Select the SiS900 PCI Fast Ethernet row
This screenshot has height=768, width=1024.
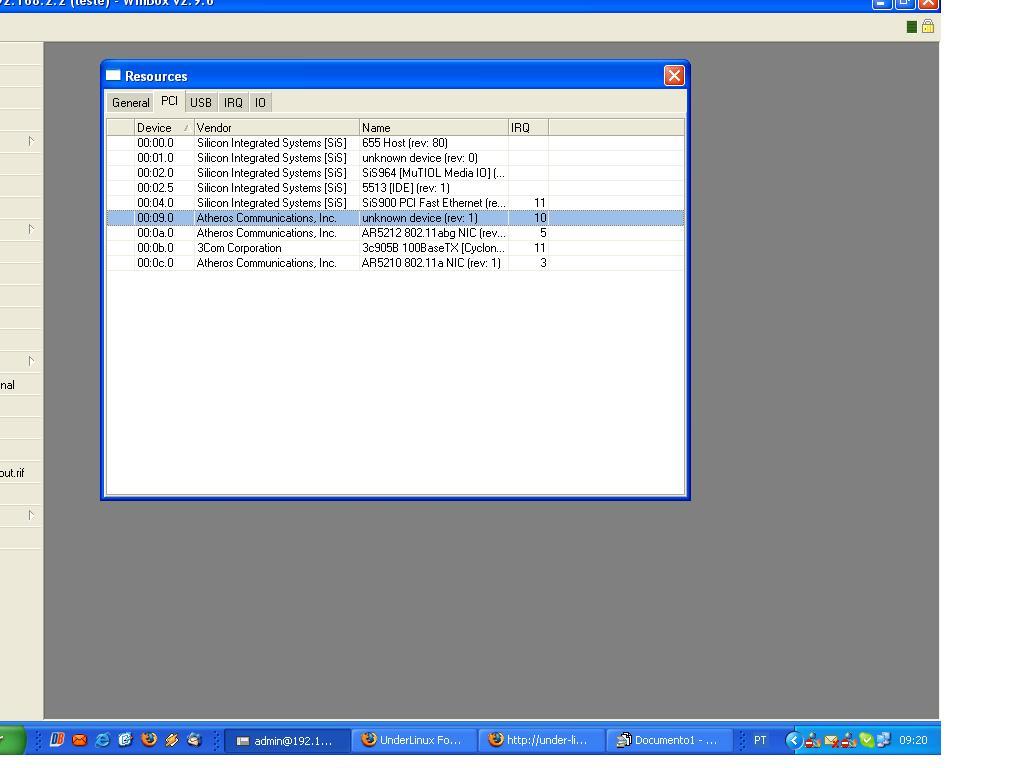395,203
